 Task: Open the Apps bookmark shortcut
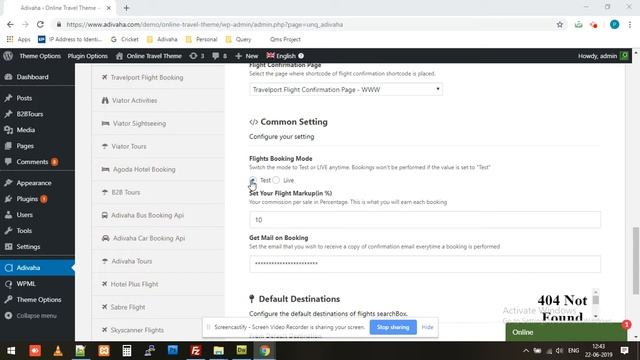(x=18, y=39)
